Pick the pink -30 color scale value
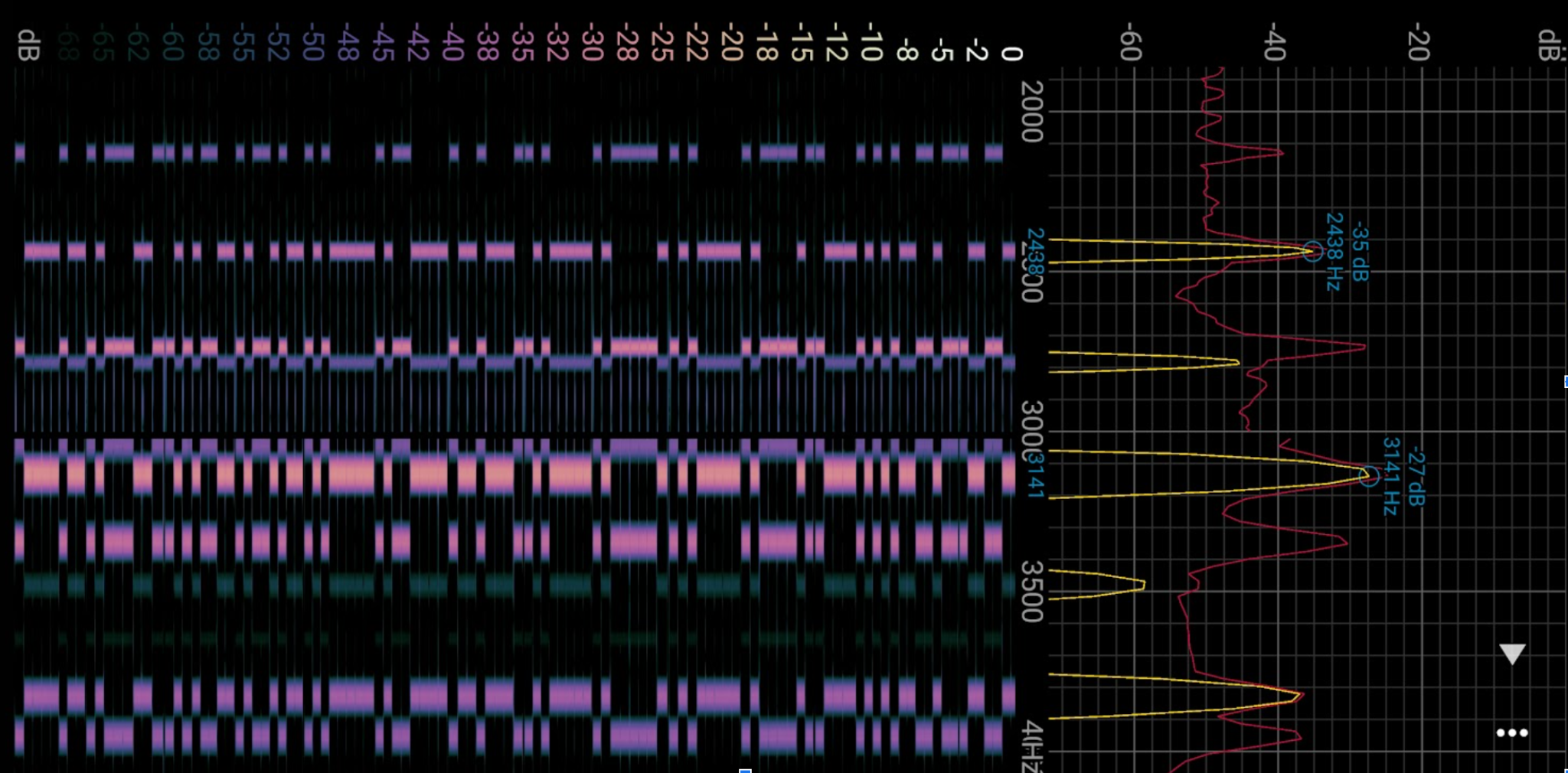The image size is (1568, 773). coord(592,42)
